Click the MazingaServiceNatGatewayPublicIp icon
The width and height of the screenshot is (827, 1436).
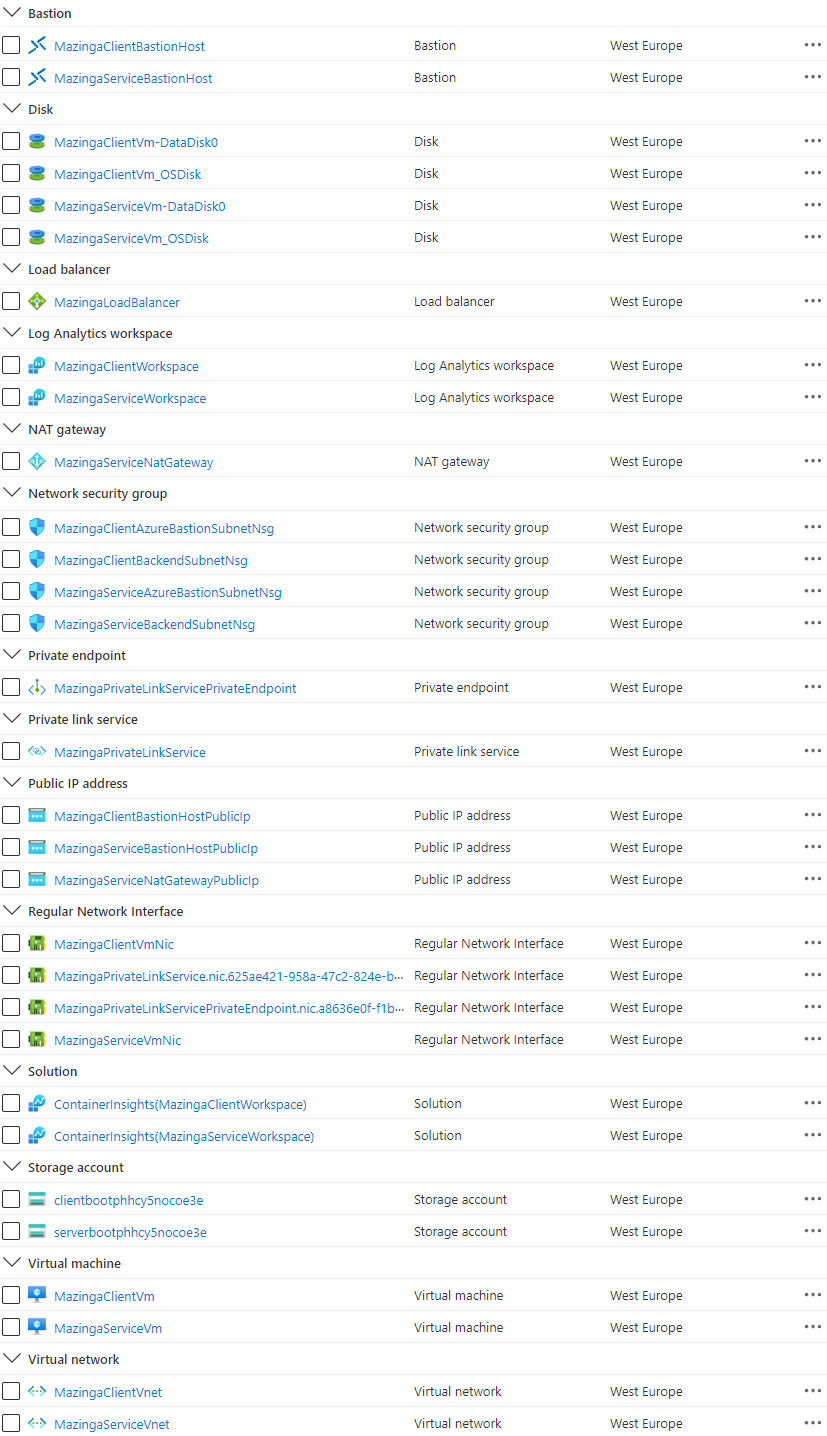point(37,880)
